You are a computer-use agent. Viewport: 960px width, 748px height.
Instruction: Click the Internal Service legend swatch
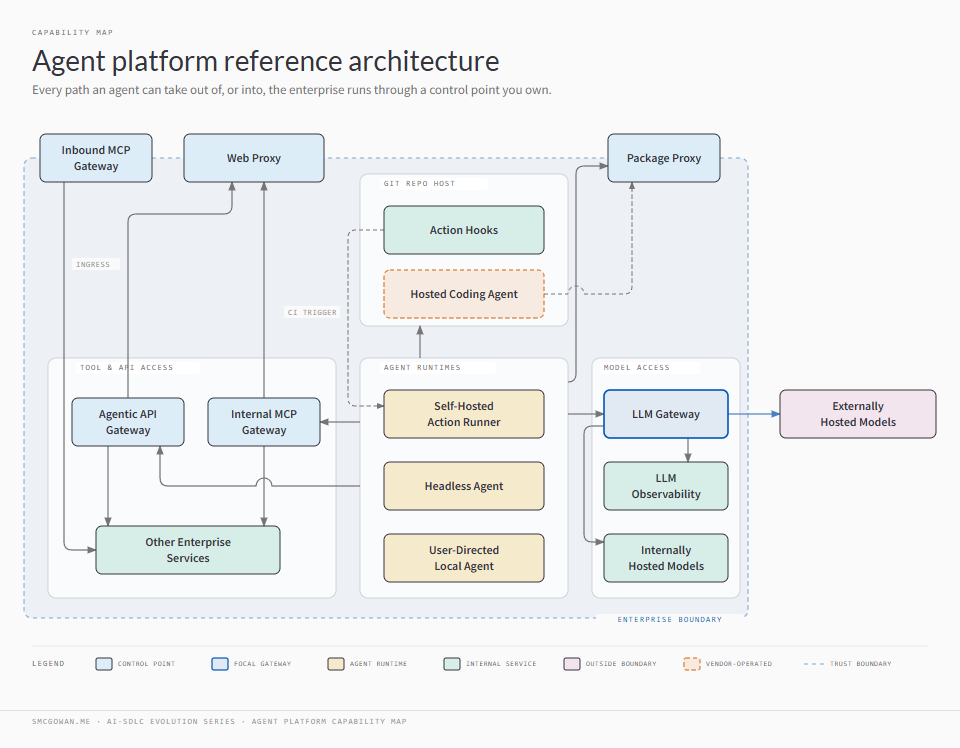452,664
